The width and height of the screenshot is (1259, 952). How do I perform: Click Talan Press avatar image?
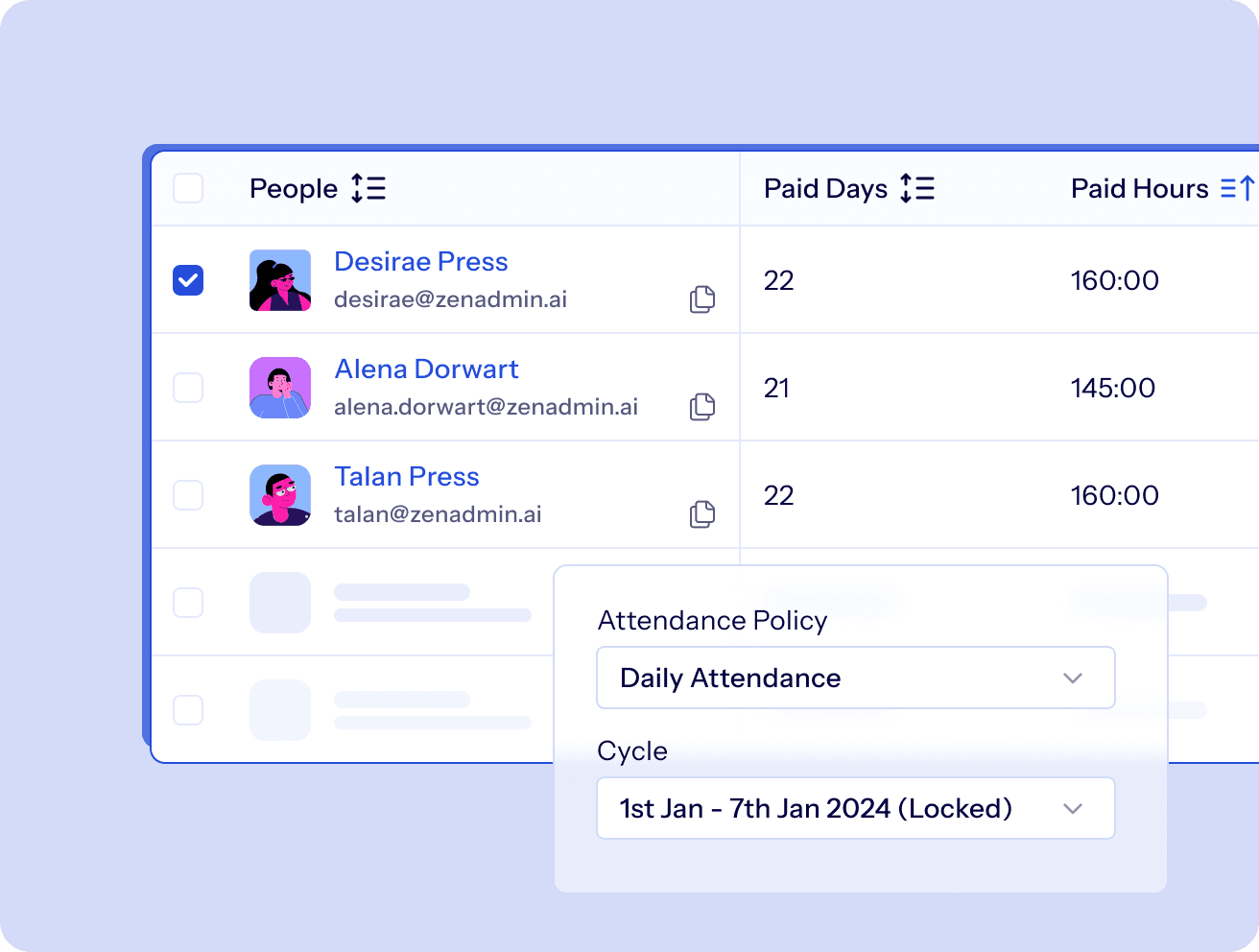pyautogui.click(x=280, y=495)
